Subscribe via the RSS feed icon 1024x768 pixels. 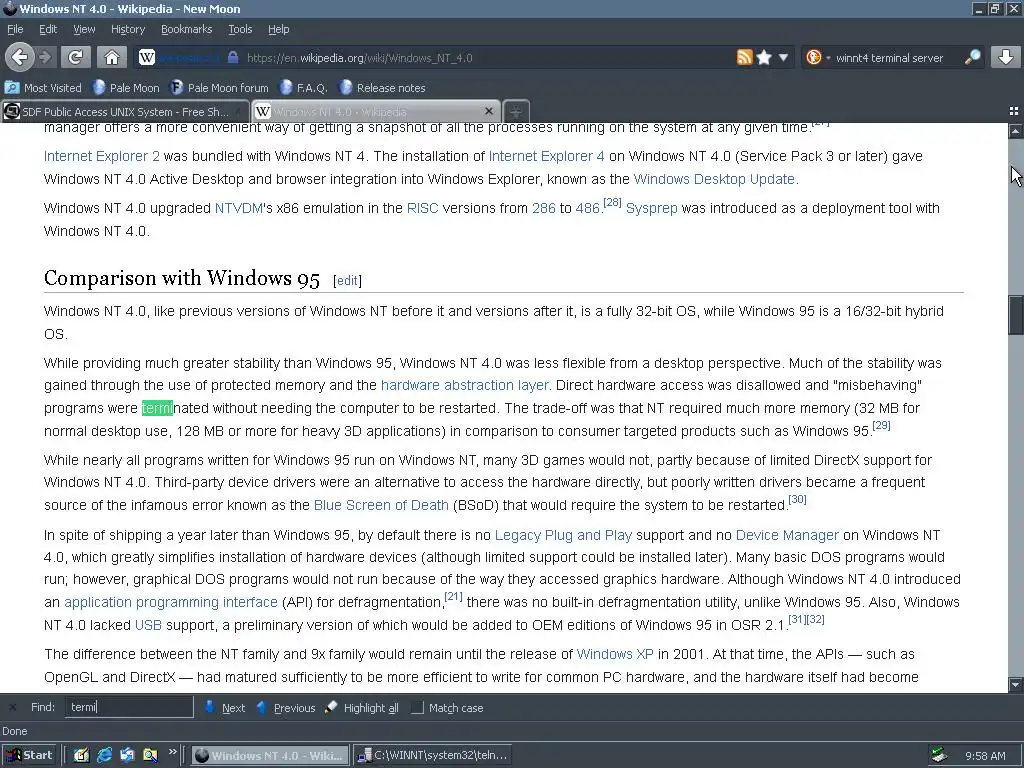(744, 57)
